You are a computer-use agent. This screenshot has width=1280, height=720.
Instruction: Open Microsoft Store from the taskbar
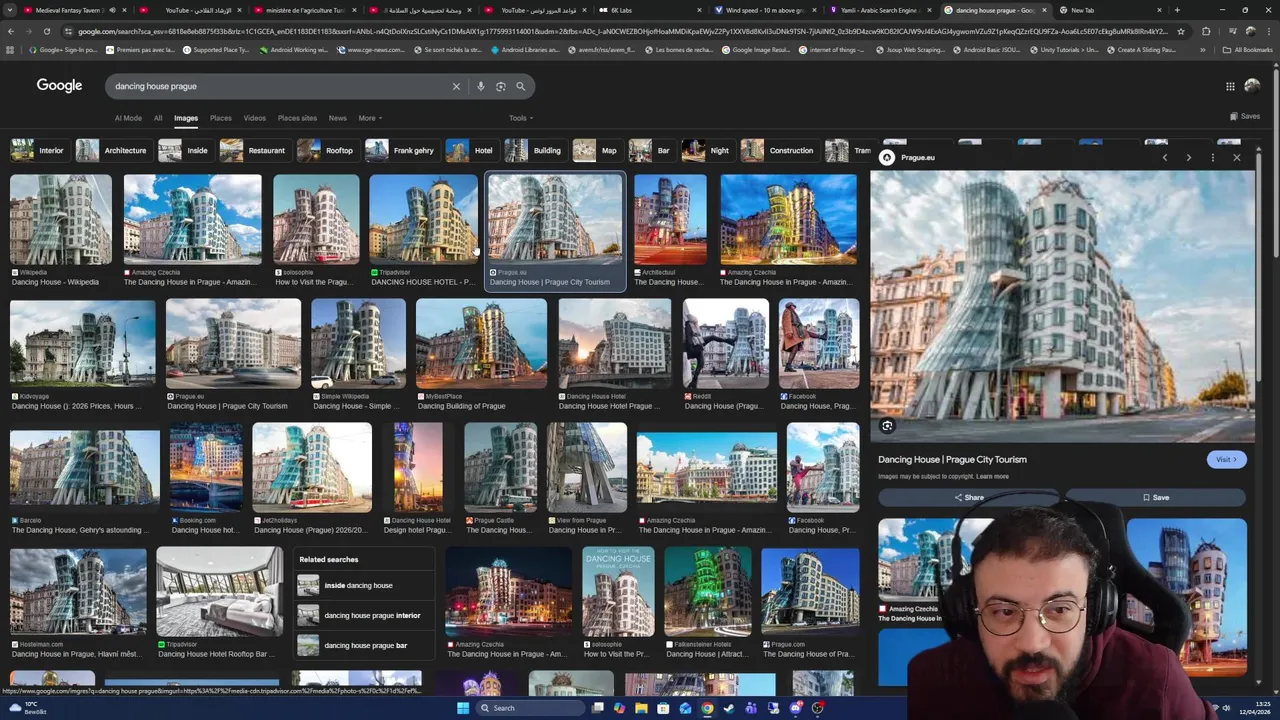point(663,708)
